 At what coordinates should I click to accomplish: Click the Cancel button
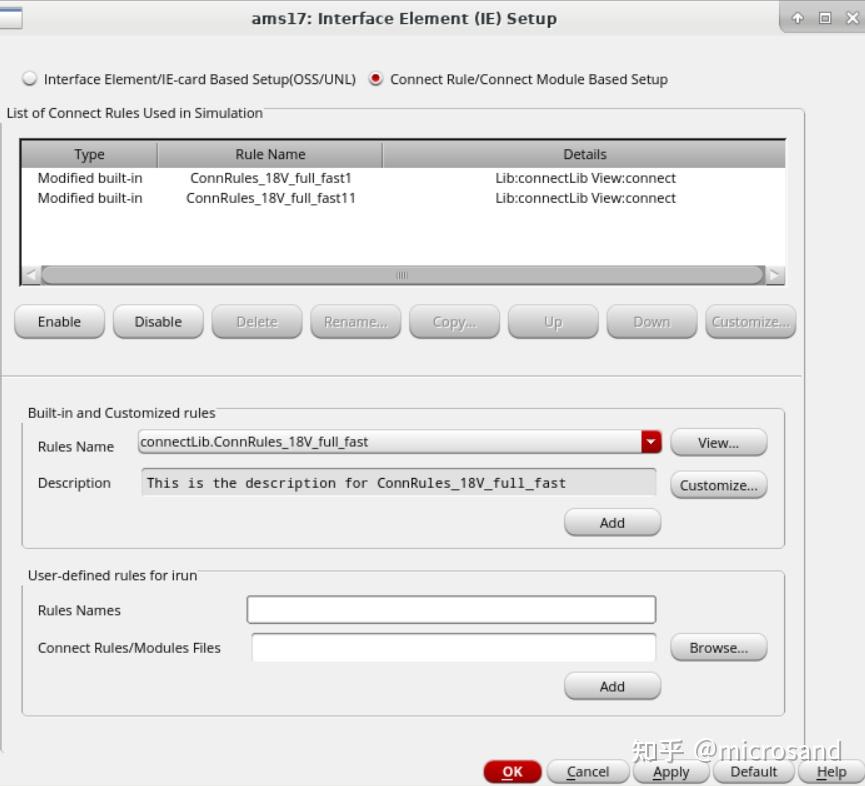(588, 772)
